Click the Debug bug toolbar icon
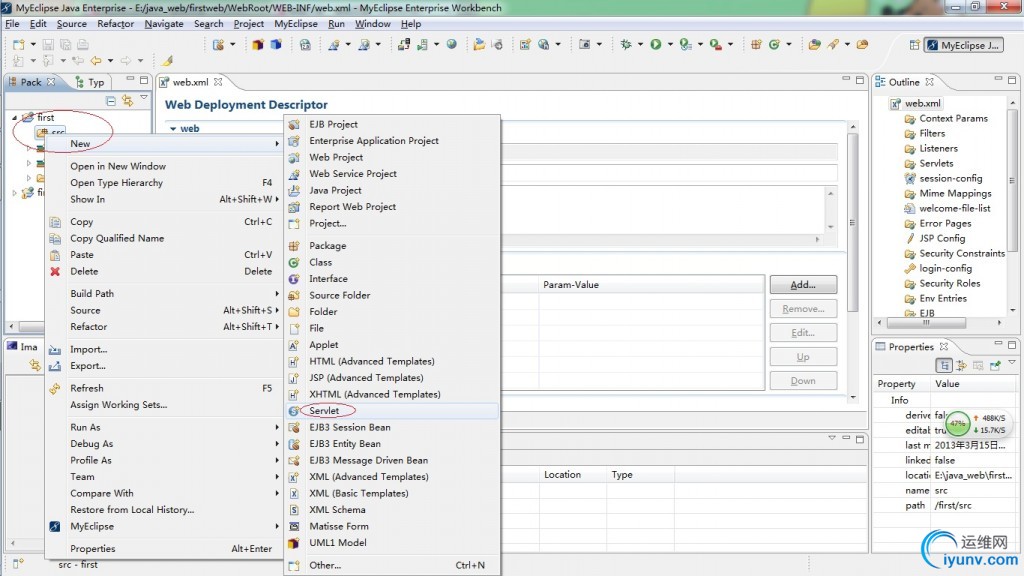 point(626,44)
